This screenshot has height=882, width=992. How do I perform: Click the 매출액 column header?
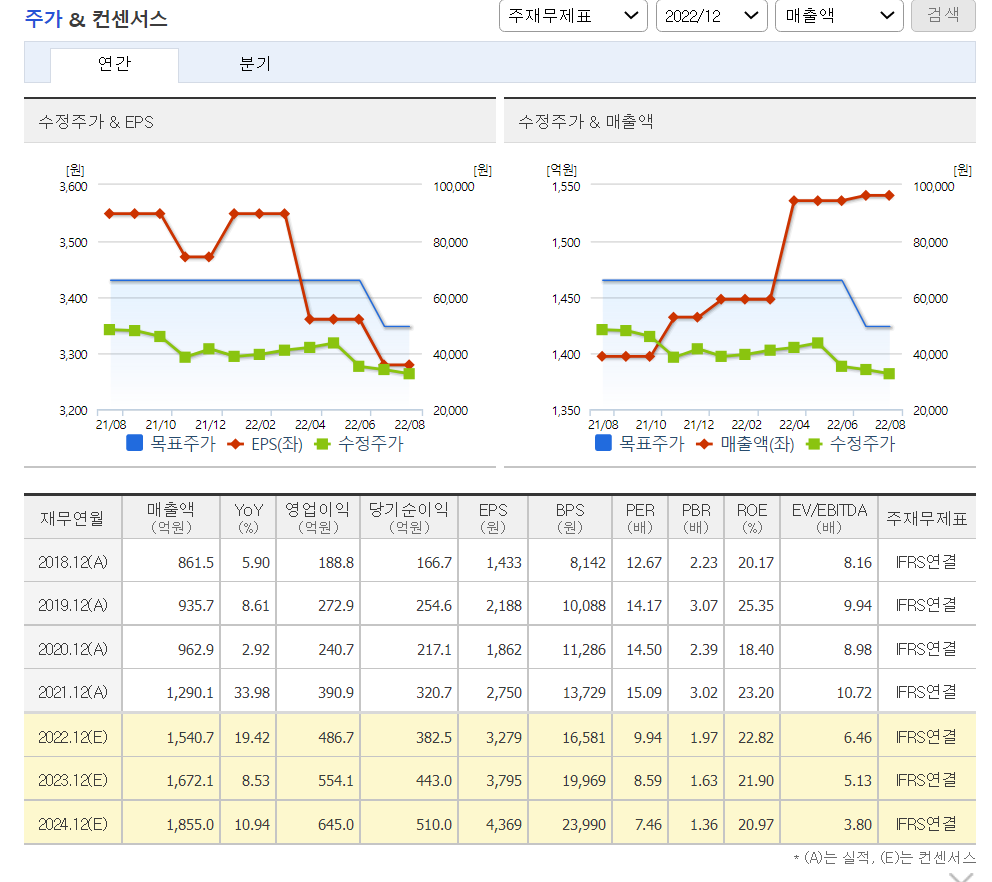click(171, 518)
